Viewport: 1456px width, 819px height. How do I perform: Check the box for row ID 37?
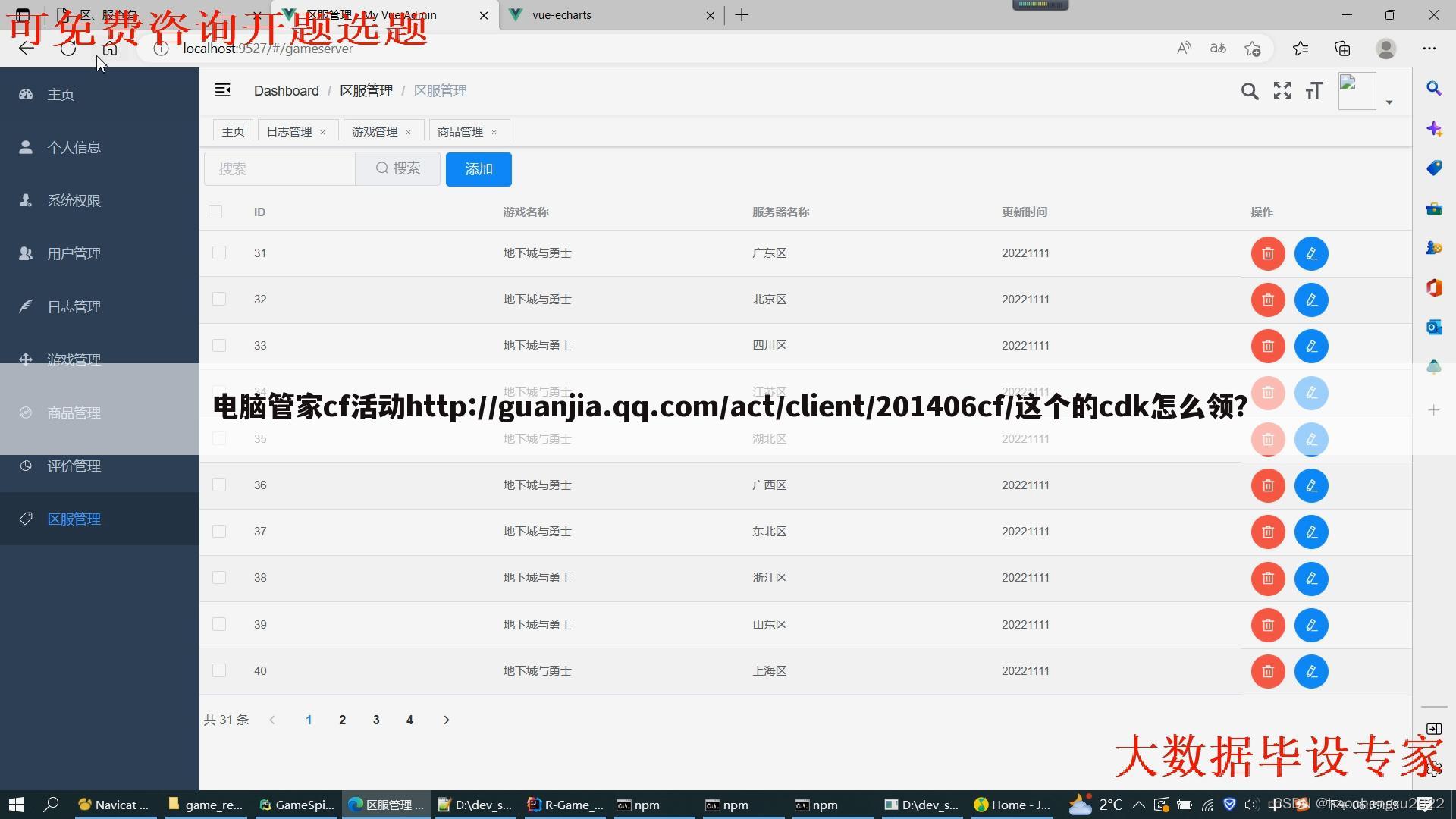point(219,531)
